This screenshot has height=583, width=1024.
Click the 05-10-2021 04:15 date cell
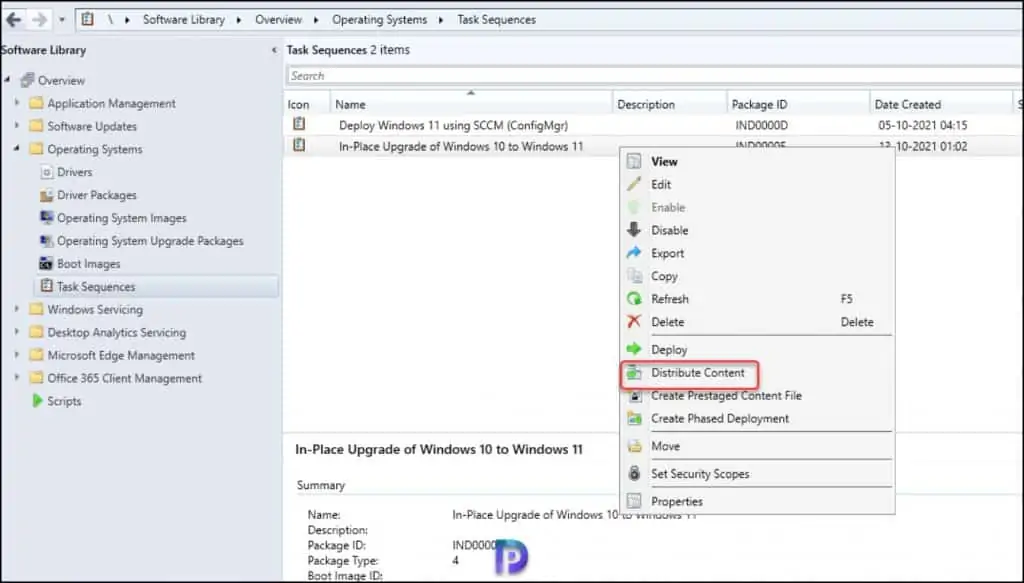[922, 125]
